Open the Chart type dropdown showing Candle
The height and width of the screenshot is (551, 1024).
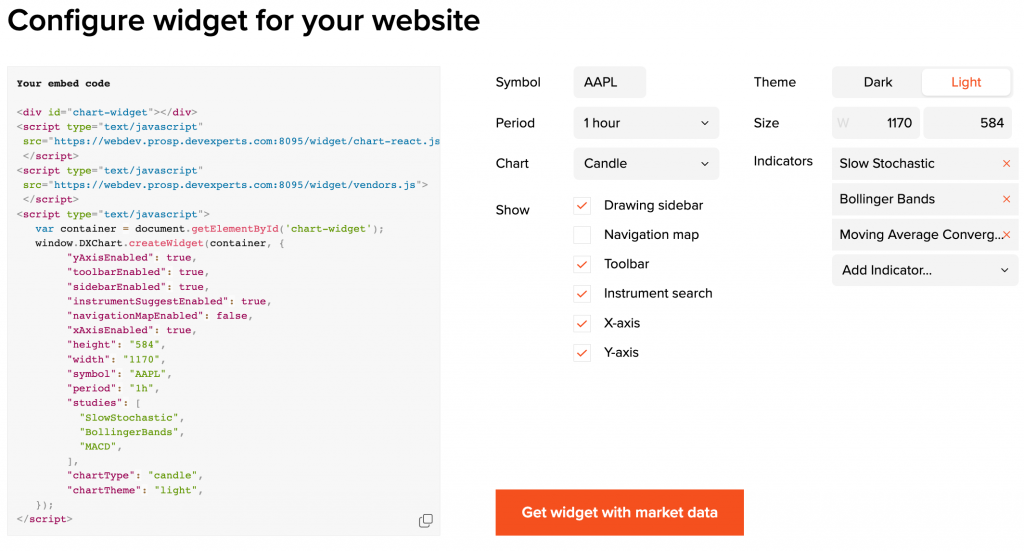646,163
